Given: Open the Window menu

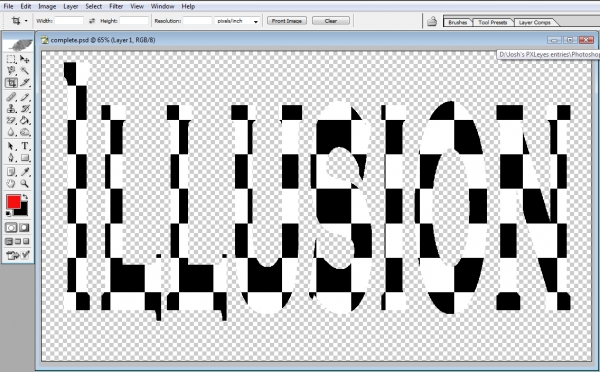Looking at the screenshot, I should [x=163, y=6].
